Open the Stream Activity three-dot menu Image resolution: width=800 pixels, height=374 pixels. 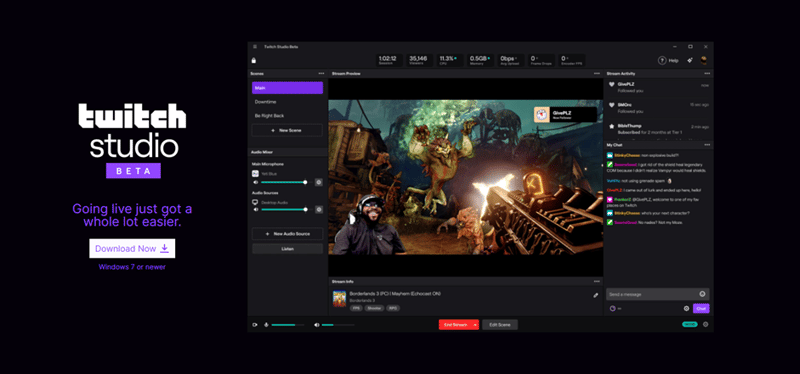[707, 73]
